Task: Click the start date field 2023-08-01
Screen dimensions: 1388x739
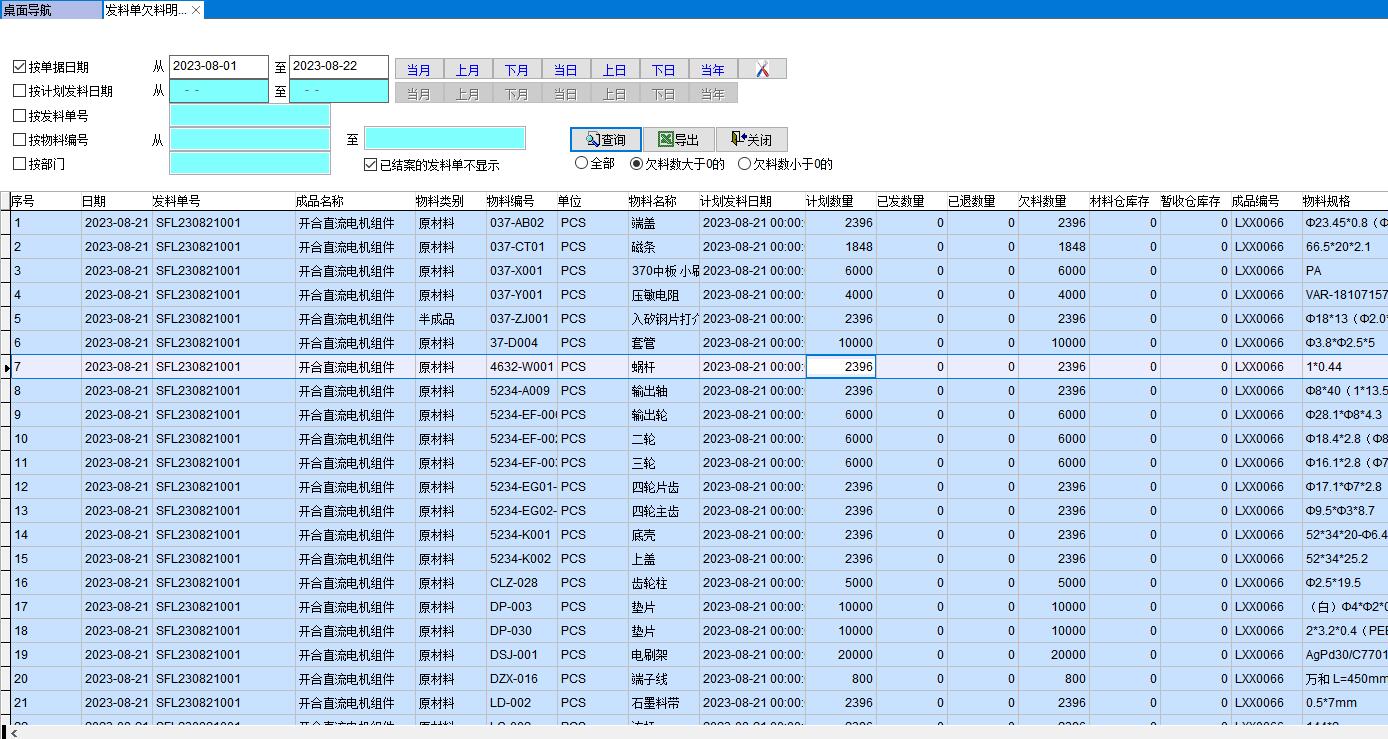Action: click(x=218, y=66)
